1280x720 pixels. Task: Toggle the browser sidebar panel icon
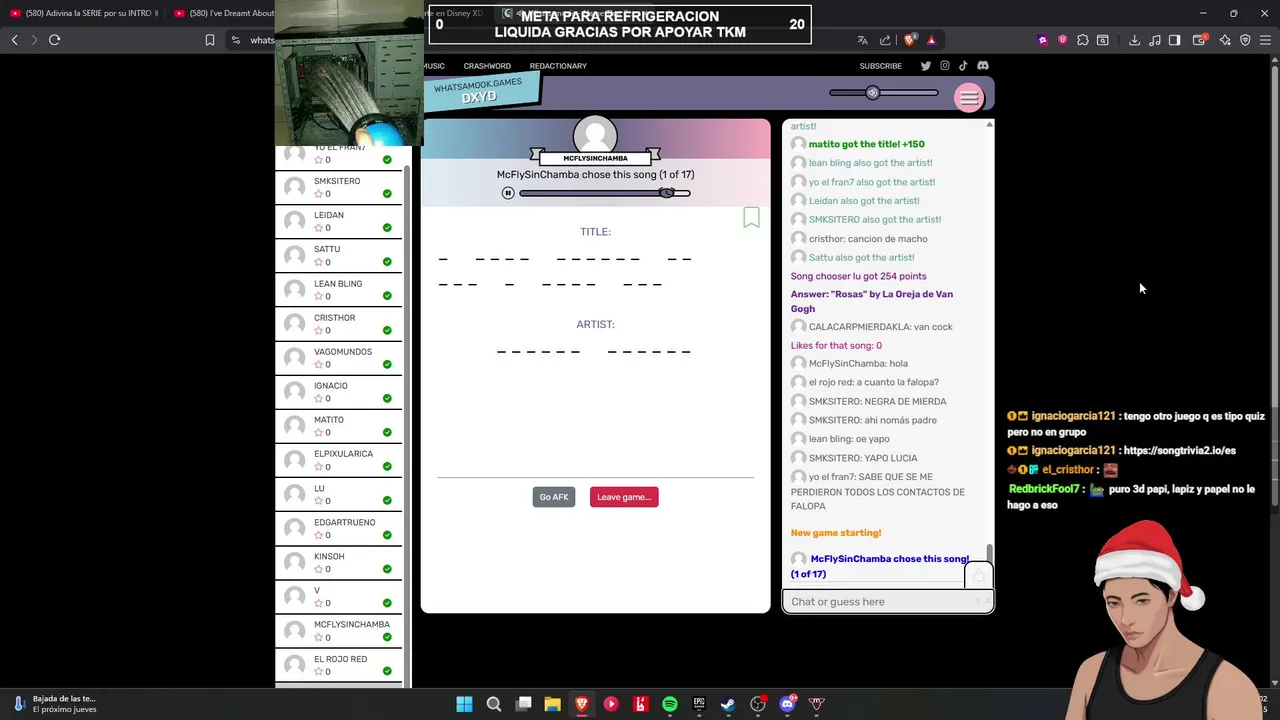[x=1175, y=40]
